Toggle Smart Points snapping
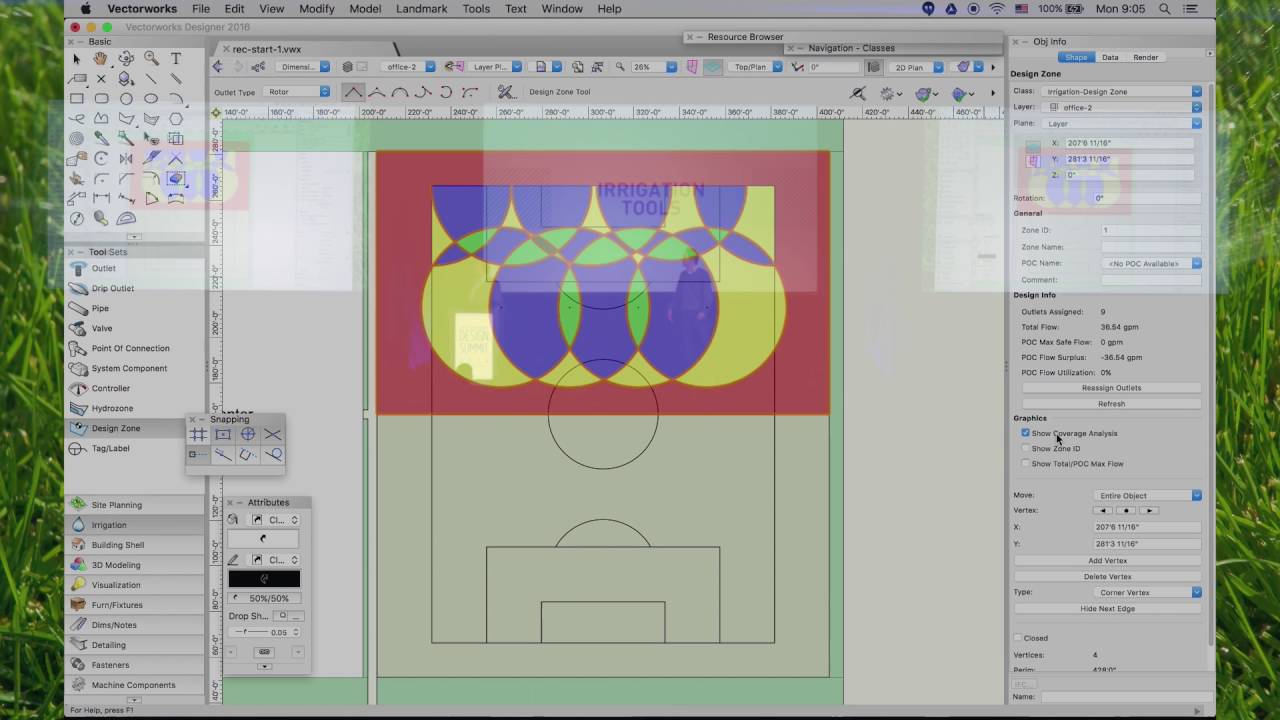 [x=198, y=454]
